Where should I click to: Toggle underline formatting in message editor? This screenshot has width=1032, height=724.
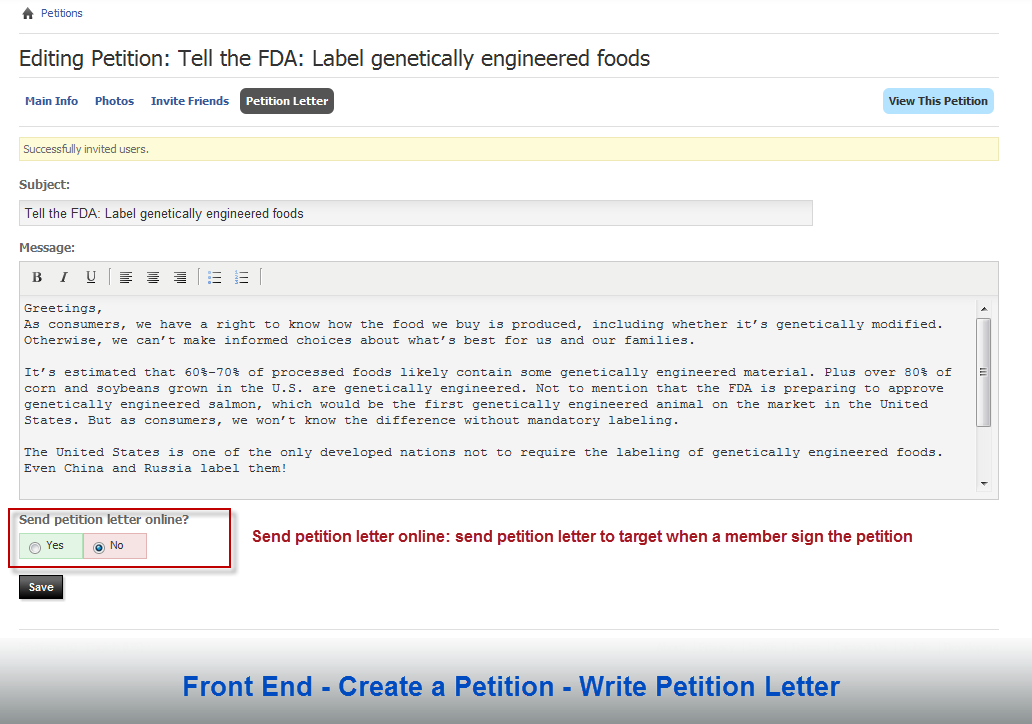(91, 277)
